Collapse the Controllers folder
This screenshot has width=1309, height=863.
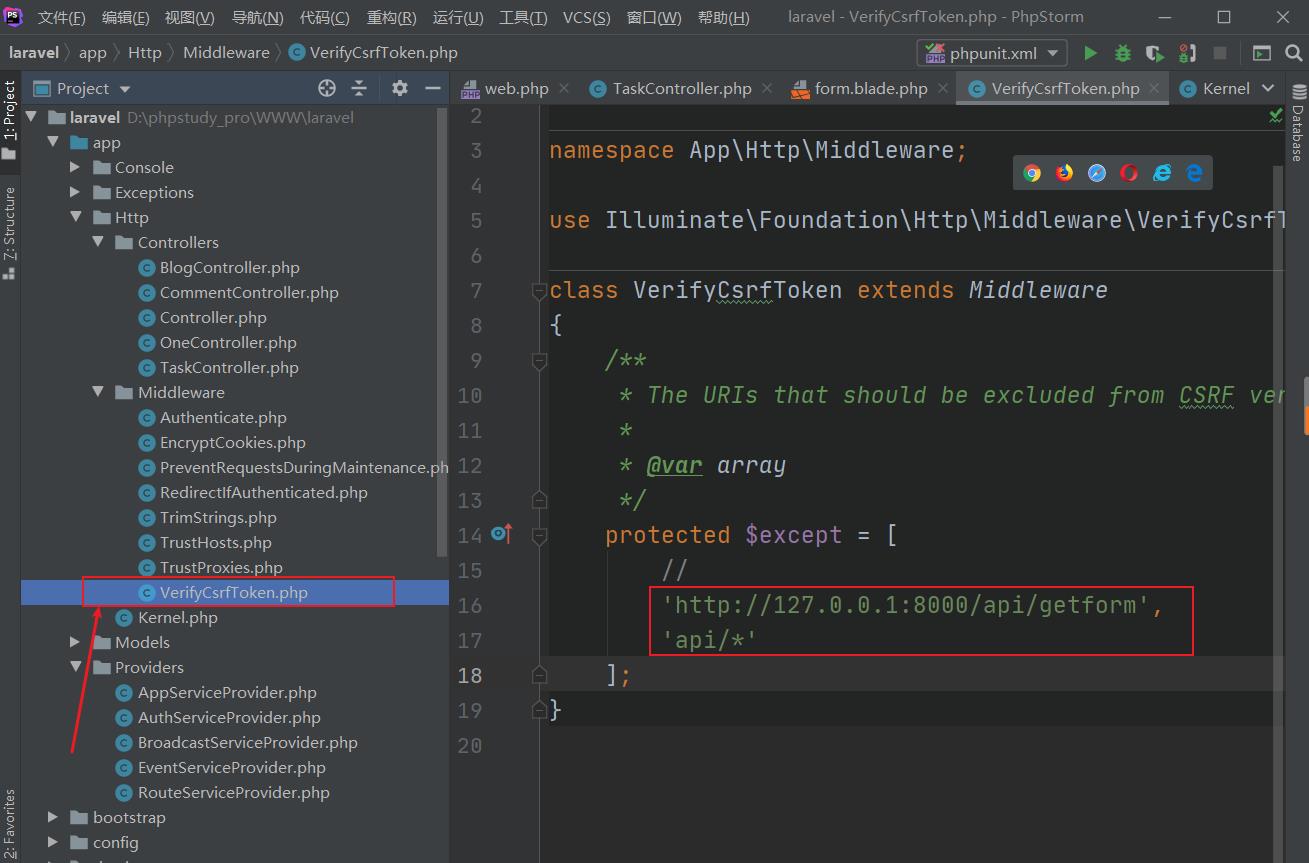(x=98, y=242)
